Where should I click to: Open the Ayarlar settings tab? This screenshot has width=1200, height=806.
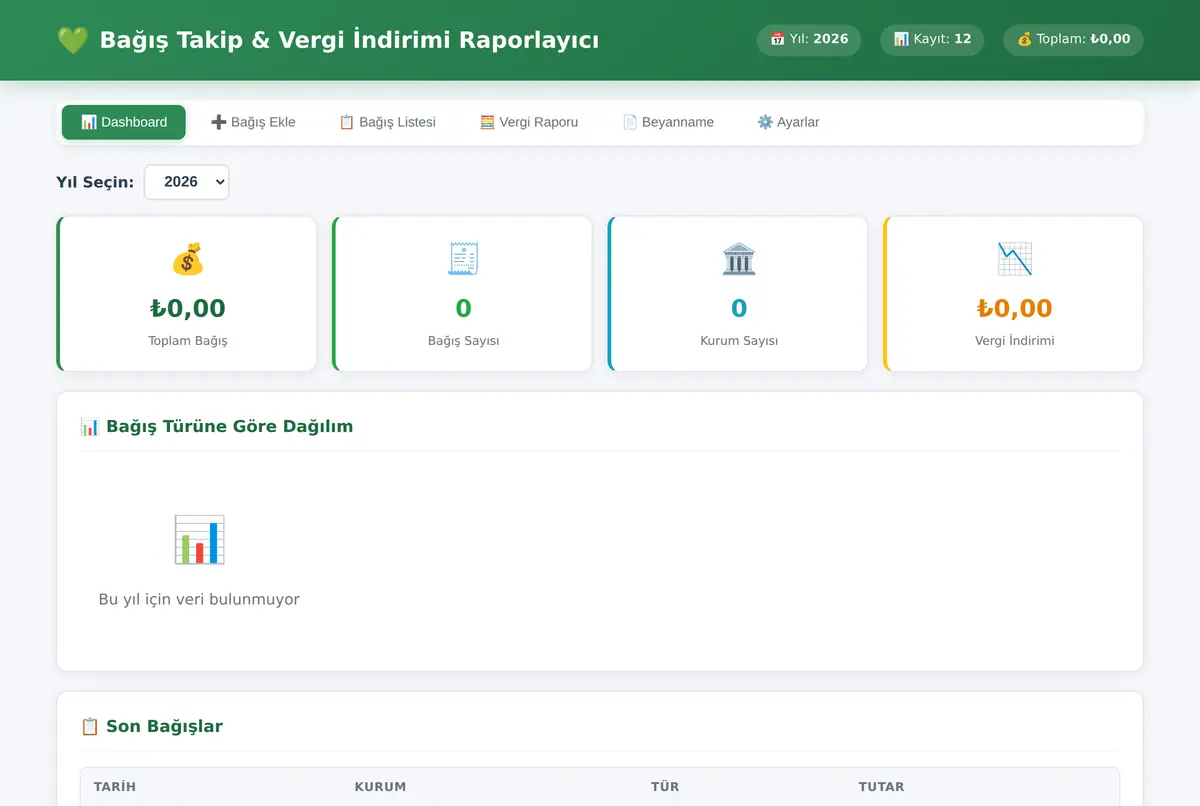pyautogui.click(x=788, y=122)
